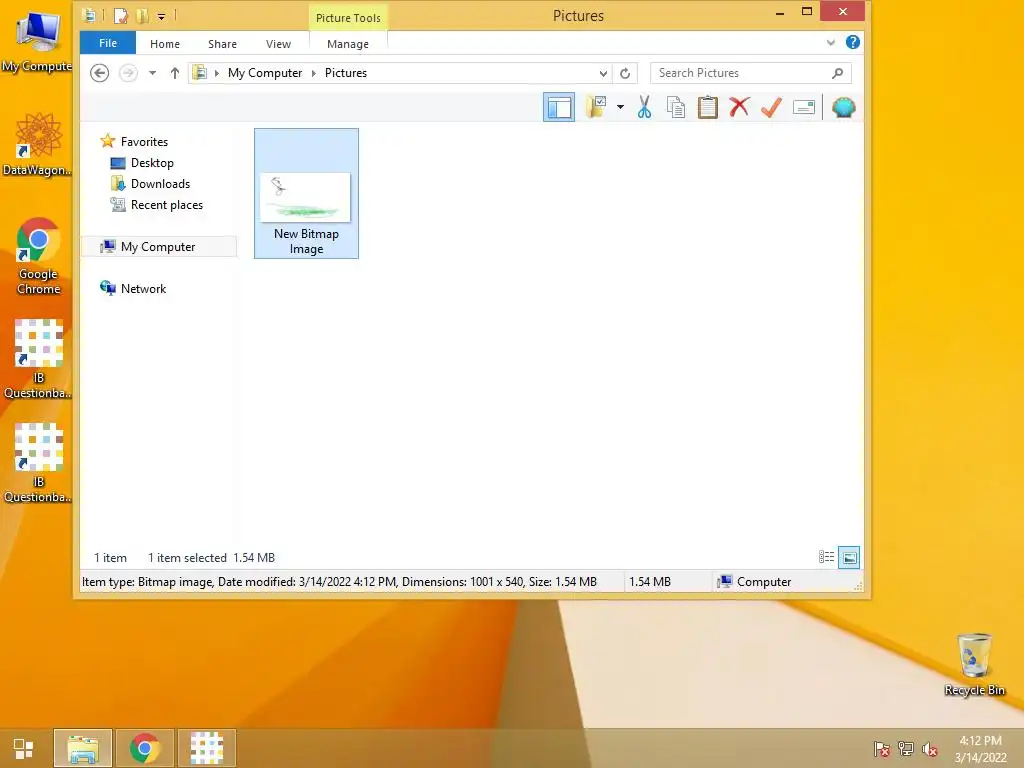Viewport: 1024px width, 768px height.
Task: Select the Google Chrome desktop shortcut
Action: coord(39,256)
